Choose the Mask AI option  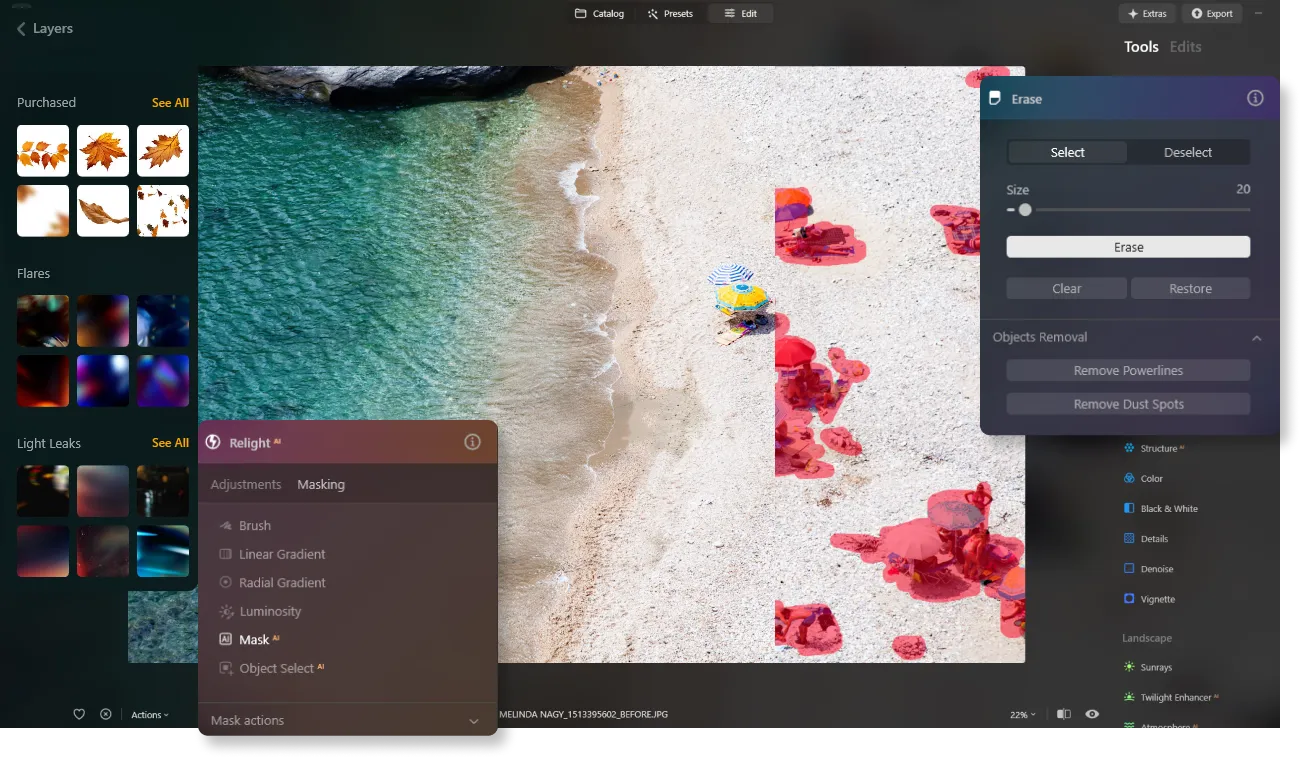click(249, 639)
